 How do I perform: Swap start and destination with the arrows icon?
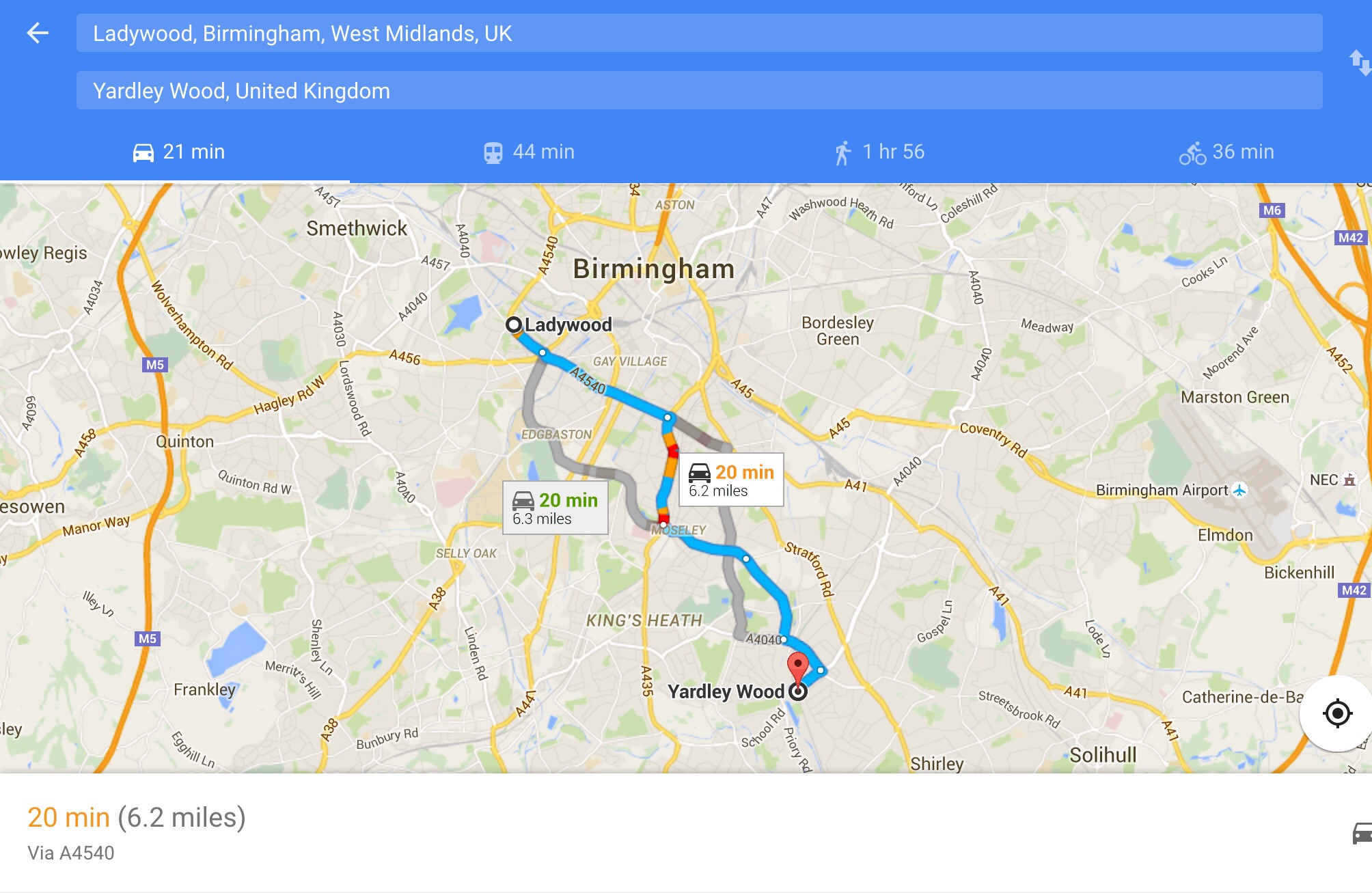tap(1360, 63)
